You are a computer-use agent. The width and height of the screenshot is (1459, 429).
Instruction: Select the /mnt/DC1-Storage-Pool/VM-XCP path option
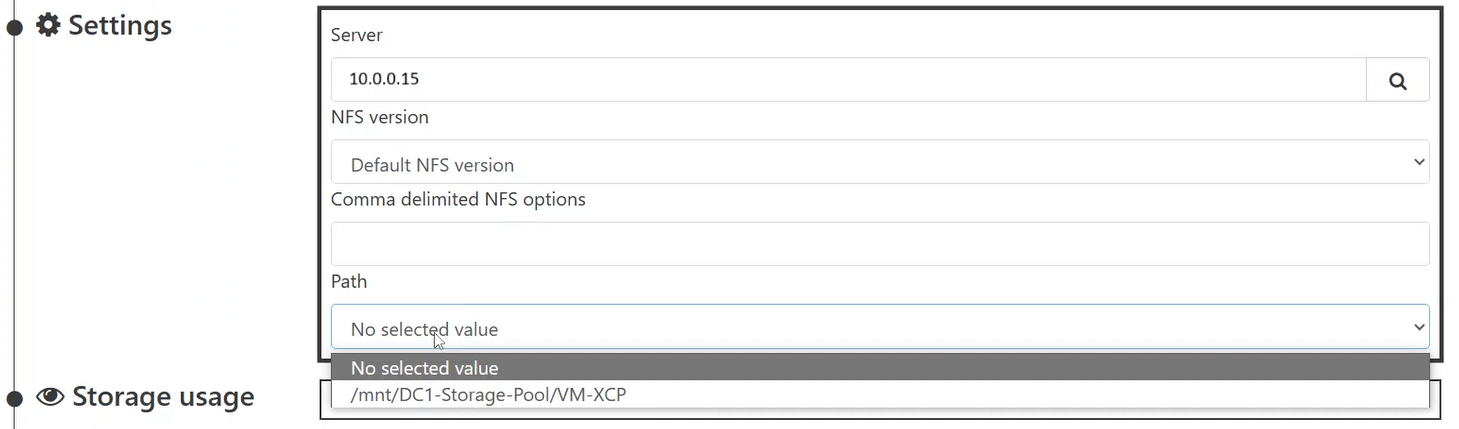click(488, 395)
